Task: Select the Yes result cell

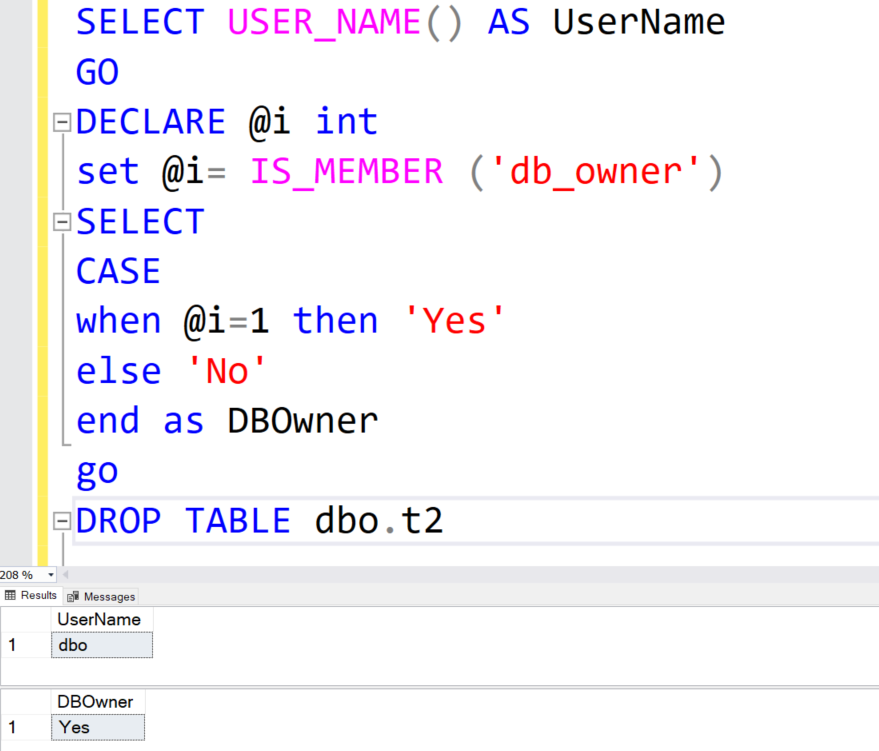Action: point(98,727)
